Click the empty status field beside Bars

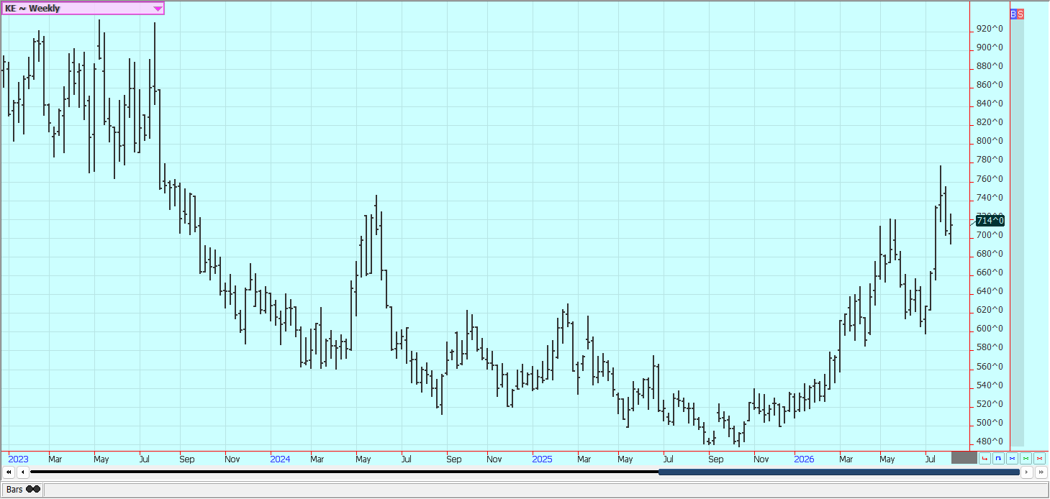coord(546,490)
